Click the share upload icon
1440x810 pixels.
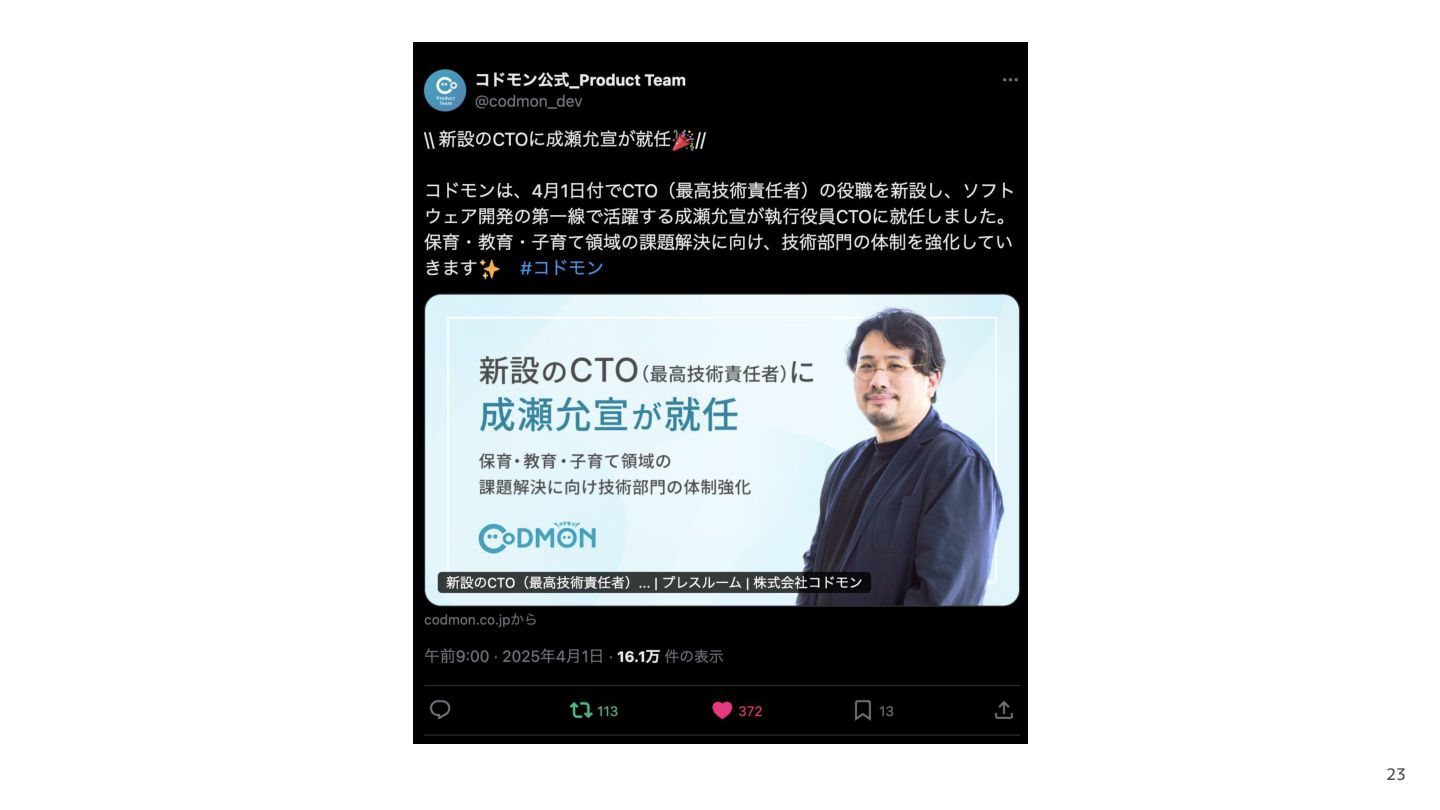point(1004,710)
